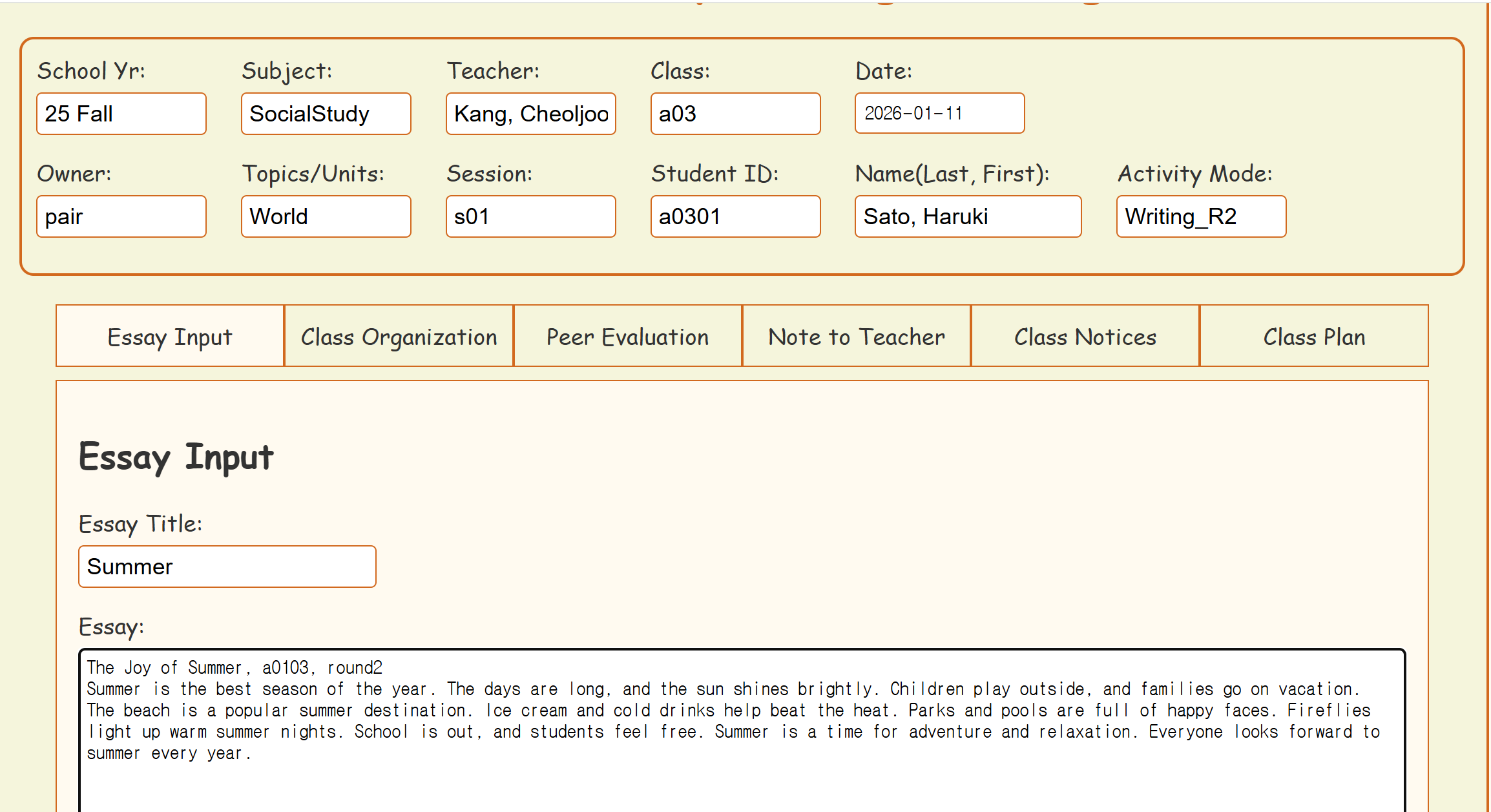Screen dimensions: 1491x812
Task: Click the Topics/Units field World
Action: (x=326, y=216)
